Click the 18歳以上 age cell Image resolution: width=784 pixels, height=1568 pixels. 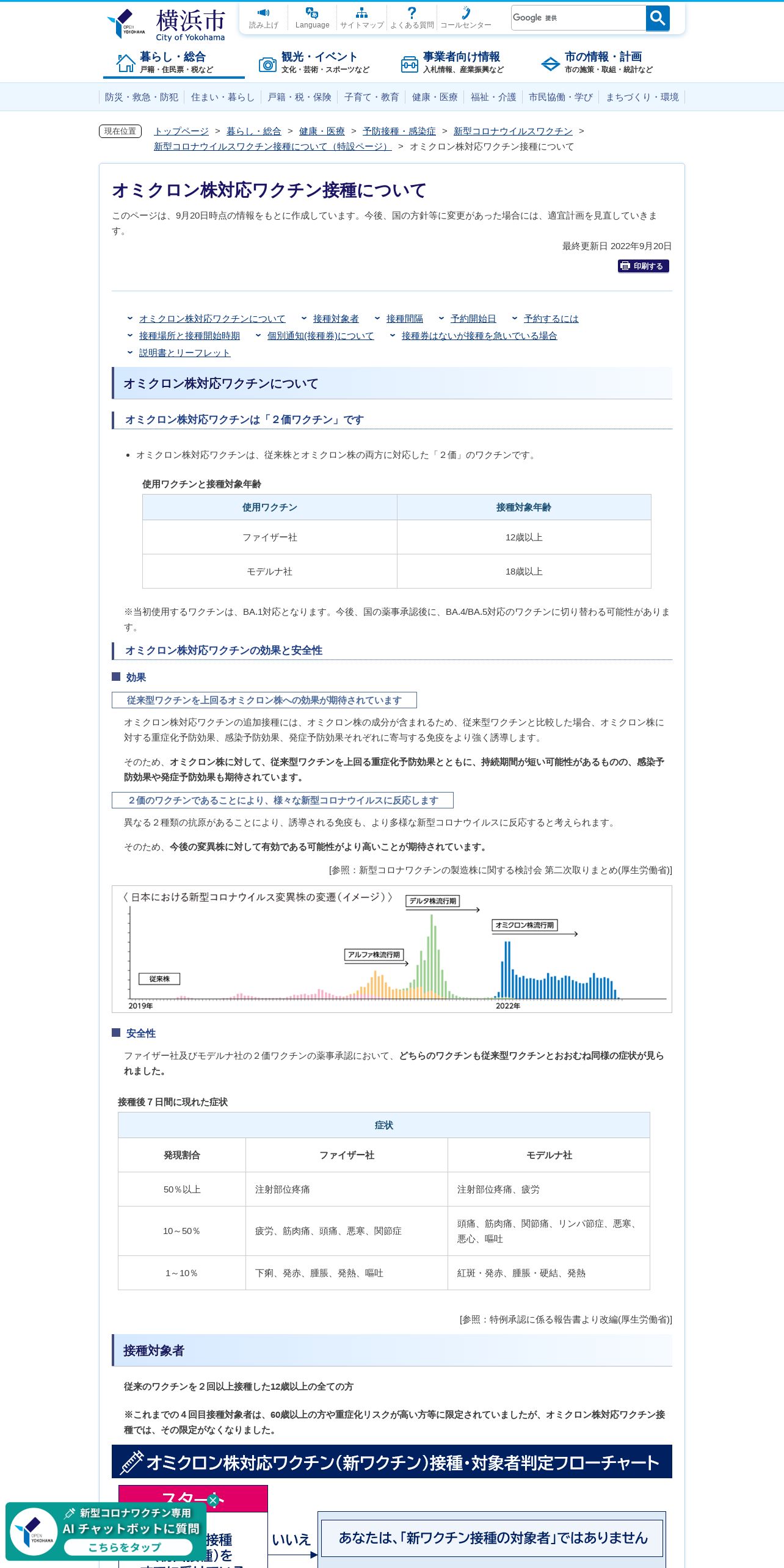point(524,572)
